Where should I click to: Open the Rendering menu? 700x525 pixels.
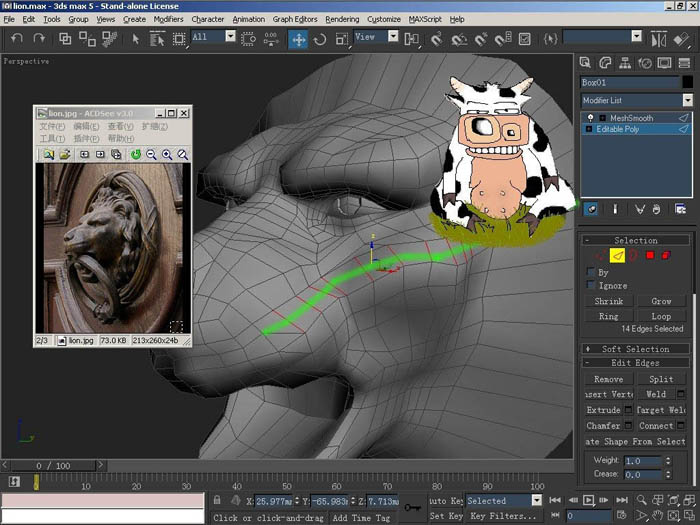coord(342,19)
